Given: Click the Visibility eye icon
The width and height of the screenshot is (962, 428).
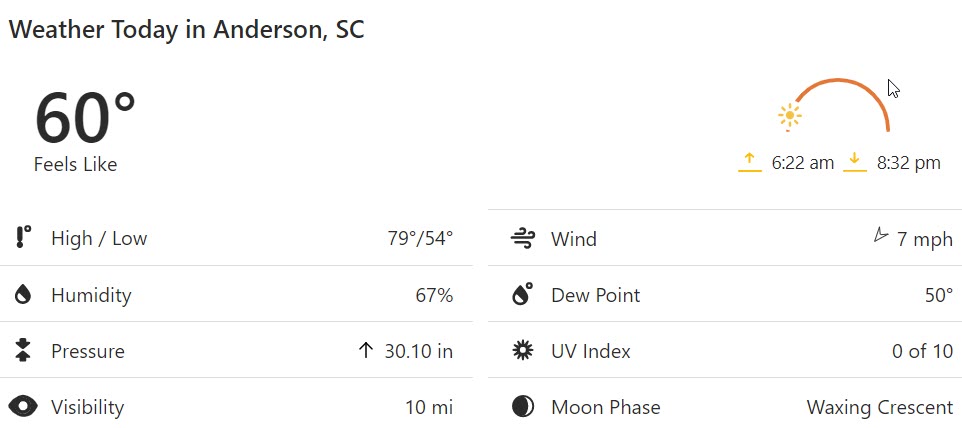Looking at the screenshot, I should [23, 407].
